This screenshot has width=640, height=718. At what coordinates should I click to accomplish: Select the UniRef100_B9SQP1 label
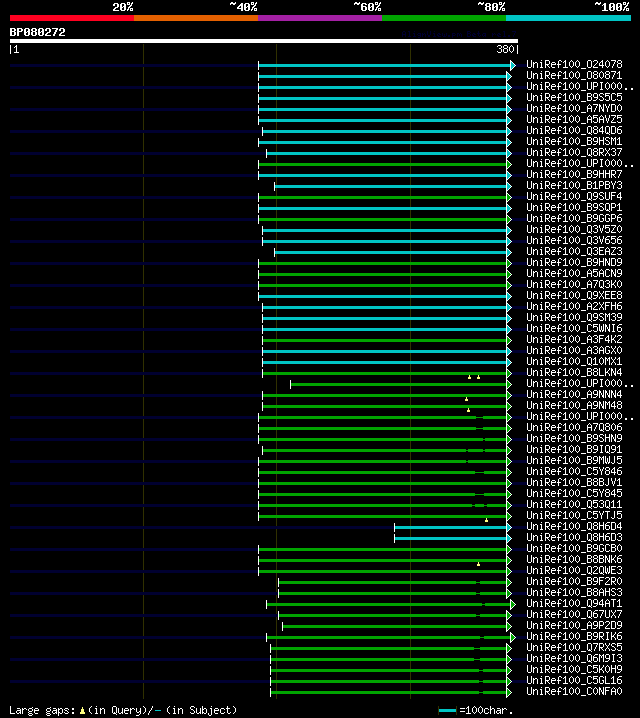pos(574,207)
